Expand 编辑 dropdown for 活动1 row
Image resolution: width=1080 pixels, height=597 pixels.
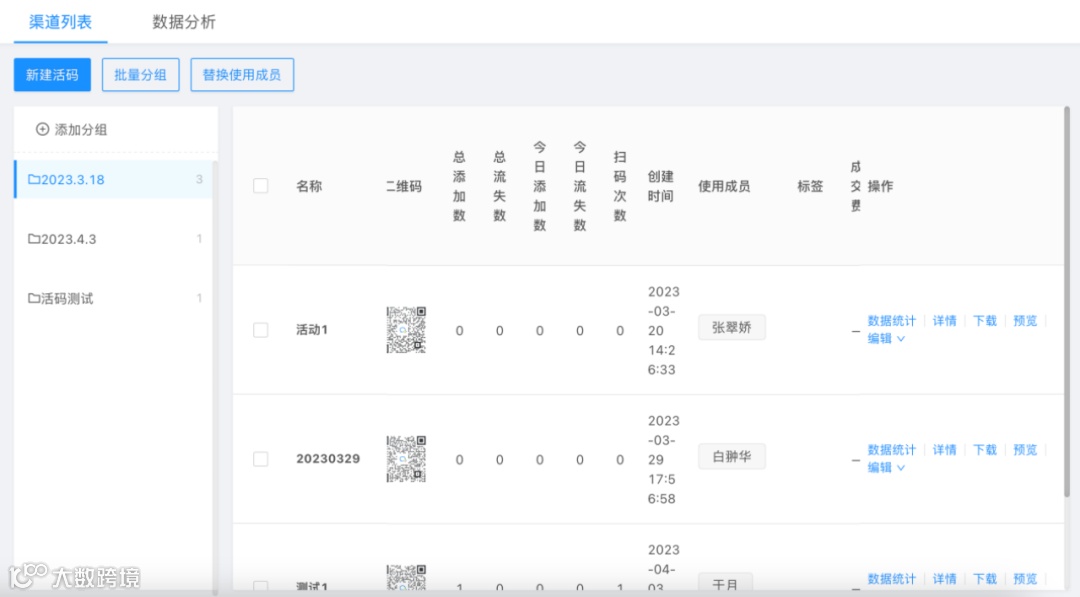(886, 339)
